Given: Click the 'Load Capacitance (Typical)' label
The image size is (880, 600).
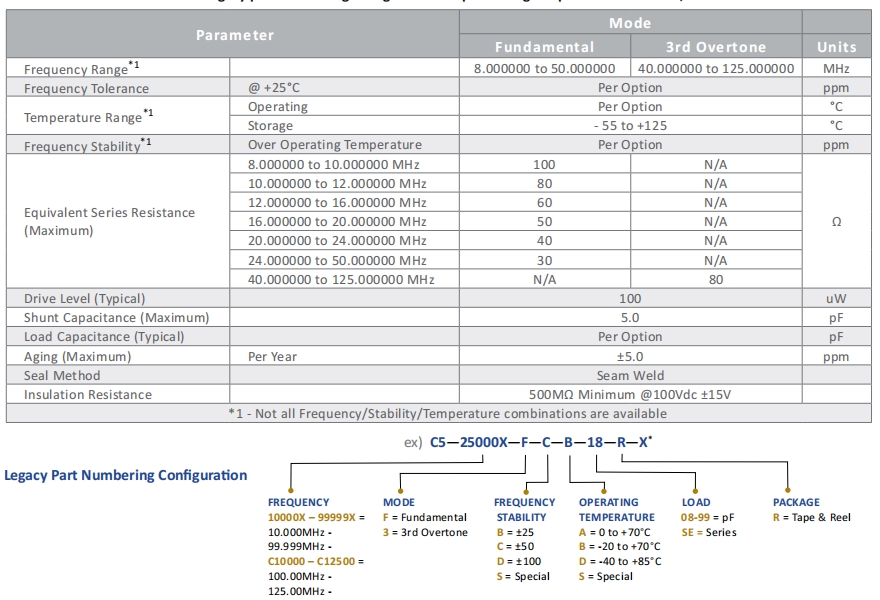Looking at the screenshot, I should pos(104,337).
